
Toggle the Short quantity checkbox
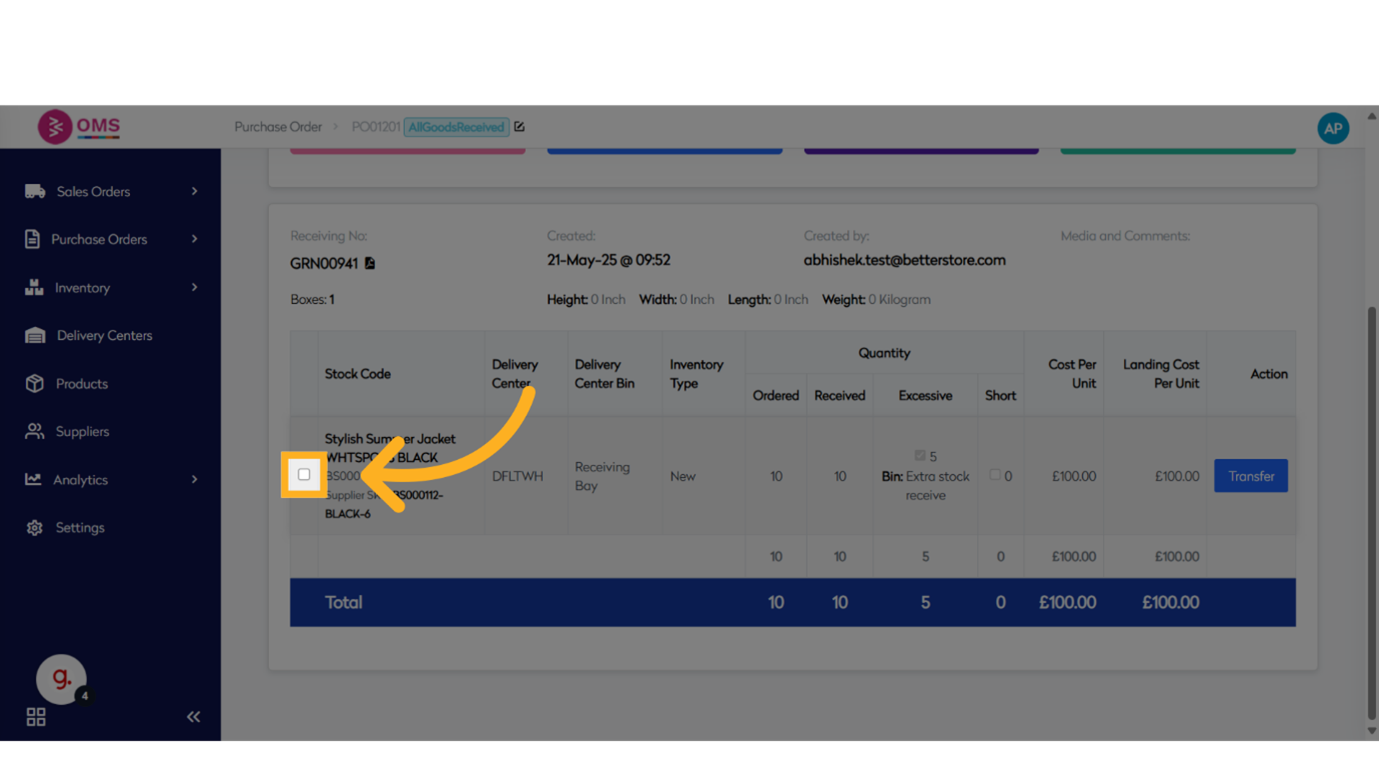click(995, 475)
